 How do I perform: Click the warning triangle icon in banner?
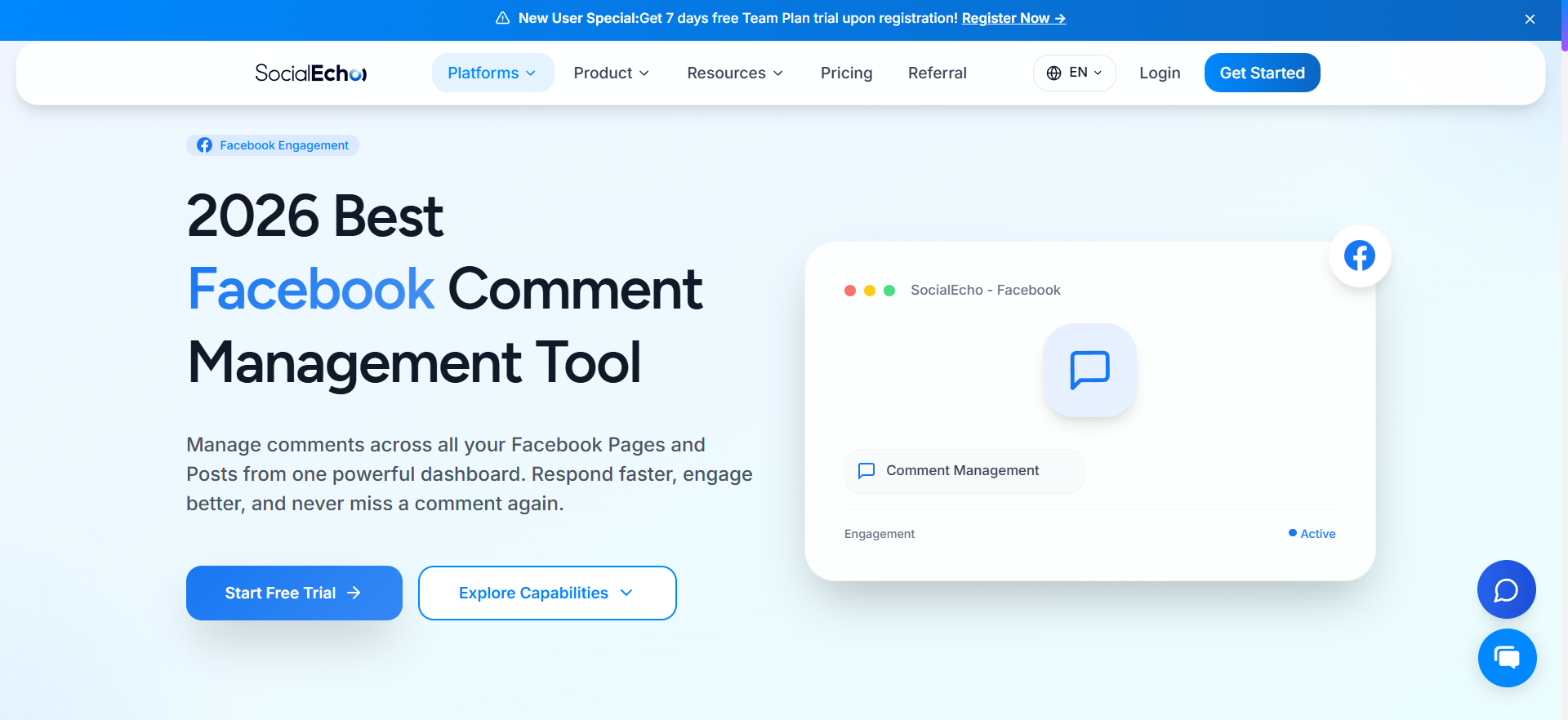[503, 18]
